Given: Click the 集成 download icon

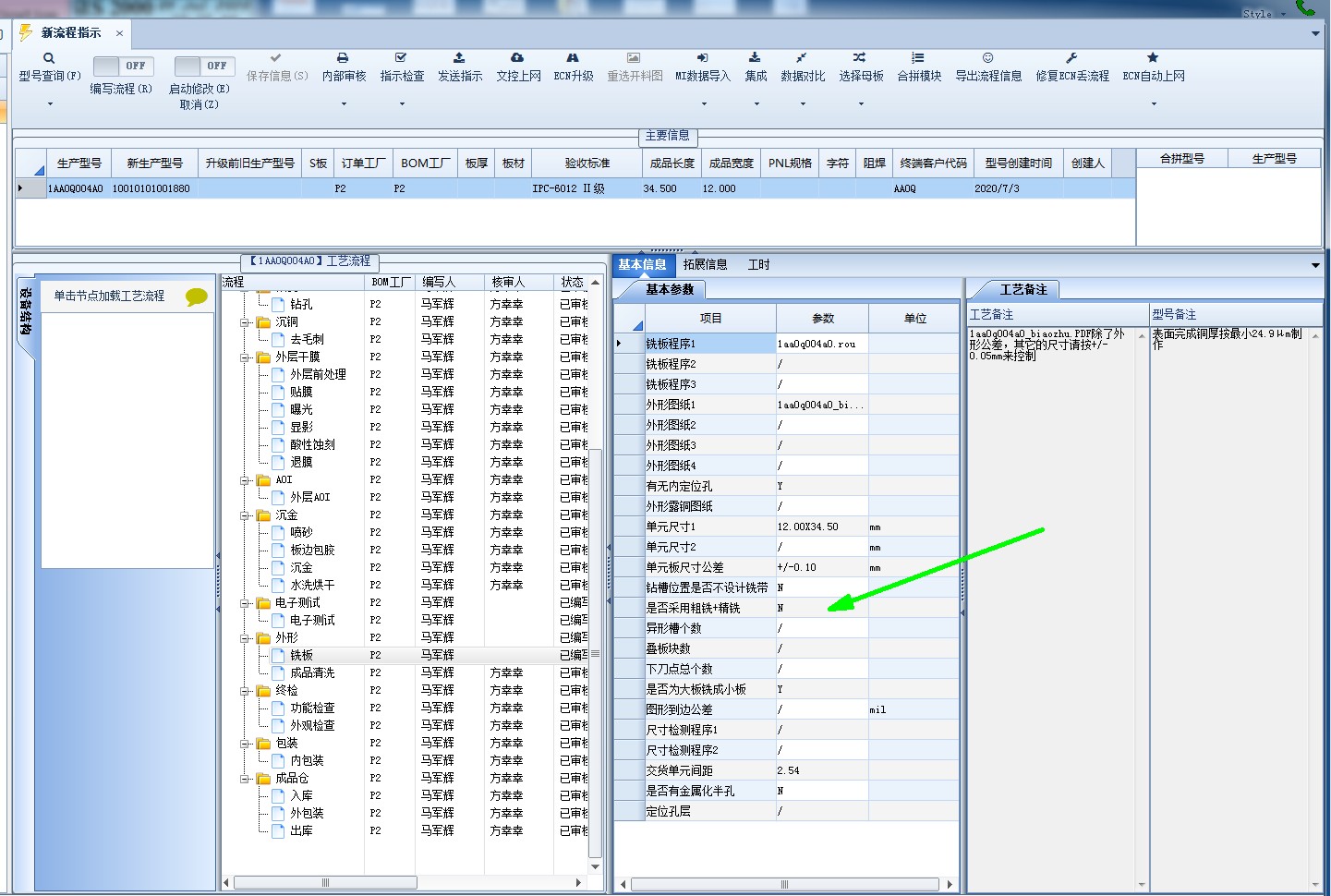Looking at the screenshot, I should pyautogui.click(x=755, y=58).
